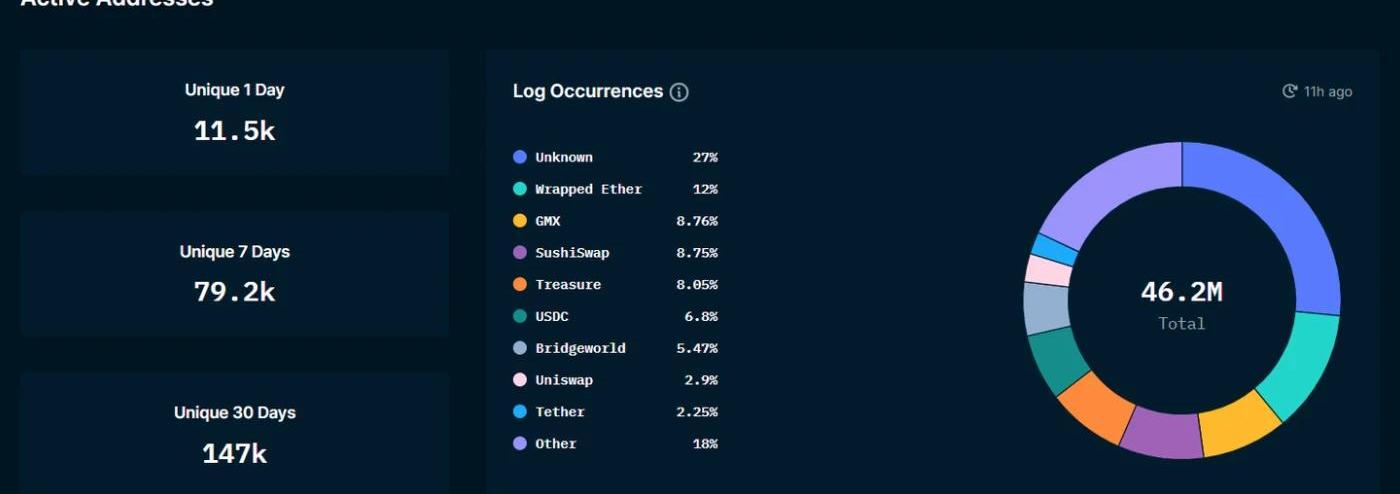Image resolution: width=1400 pixels, height=494 pixels.
Task: Open the Unique 7 Days card
Action: tap(234, 274)
